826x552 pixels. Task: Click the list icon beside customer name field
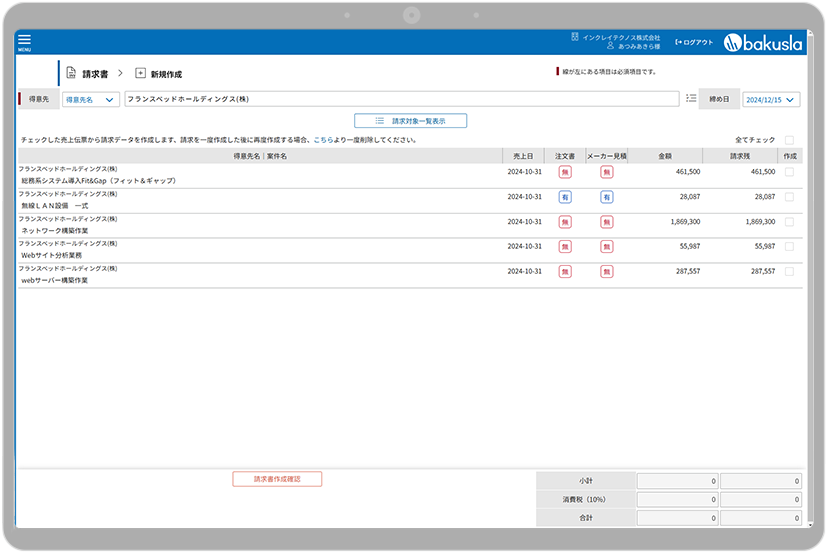point(691,99)
